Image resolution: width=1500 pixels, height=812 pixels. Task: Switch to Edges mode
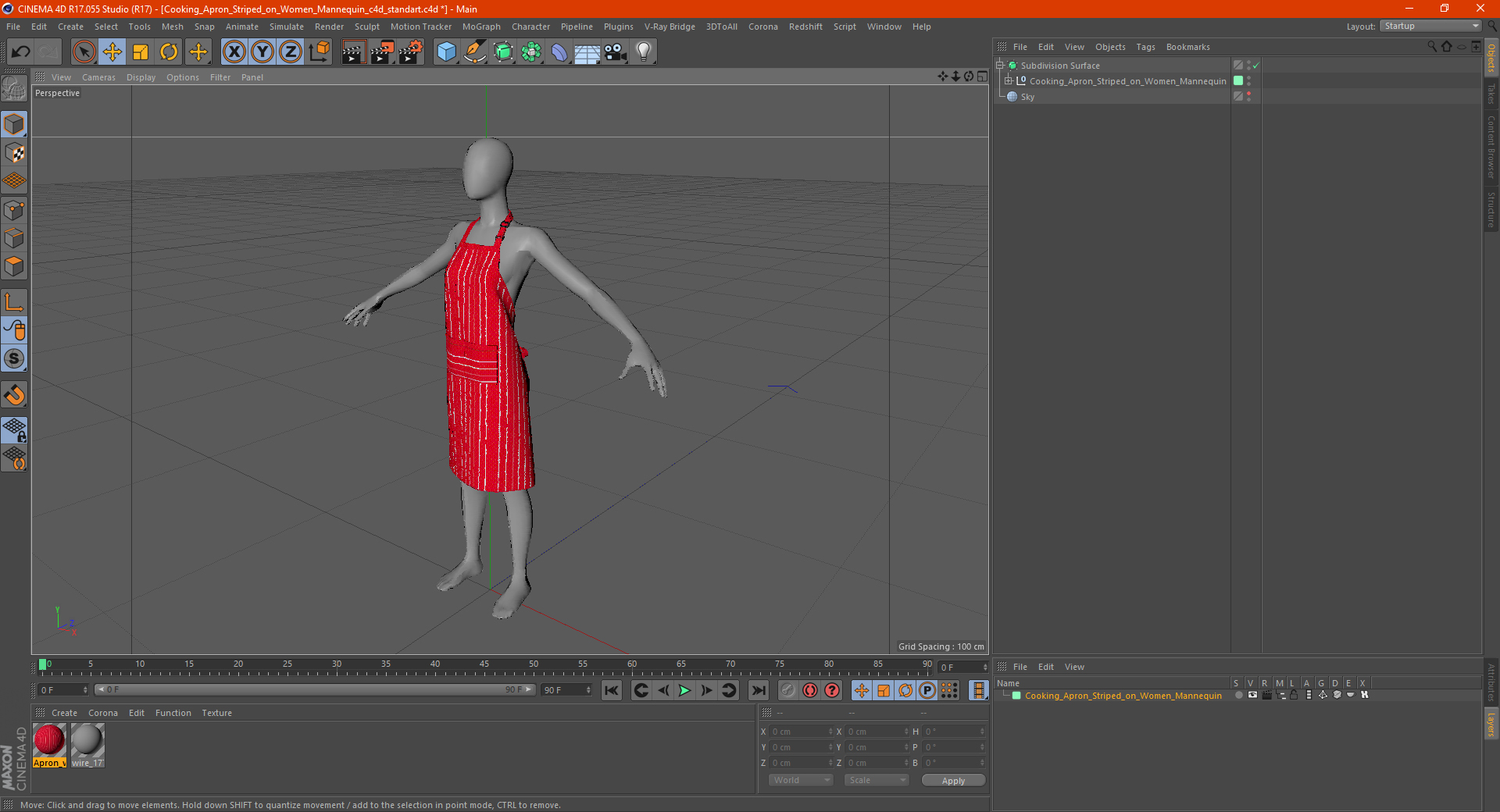tap(15, 238)
